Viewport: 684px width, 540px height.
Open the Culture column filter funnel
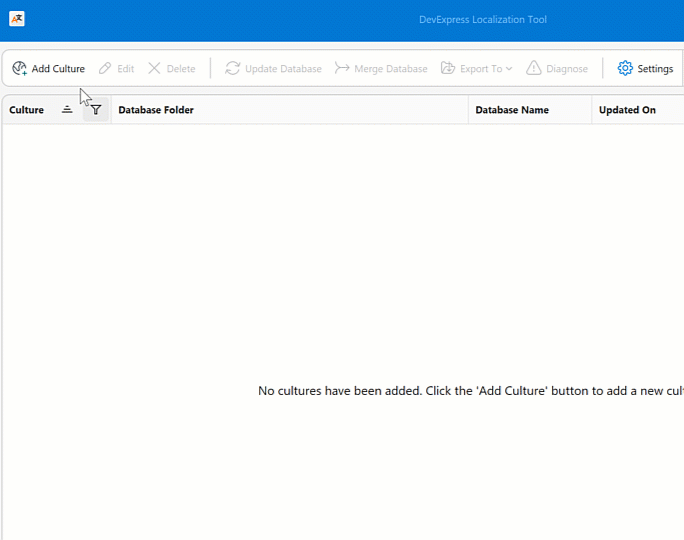click(x=96, y=110)
